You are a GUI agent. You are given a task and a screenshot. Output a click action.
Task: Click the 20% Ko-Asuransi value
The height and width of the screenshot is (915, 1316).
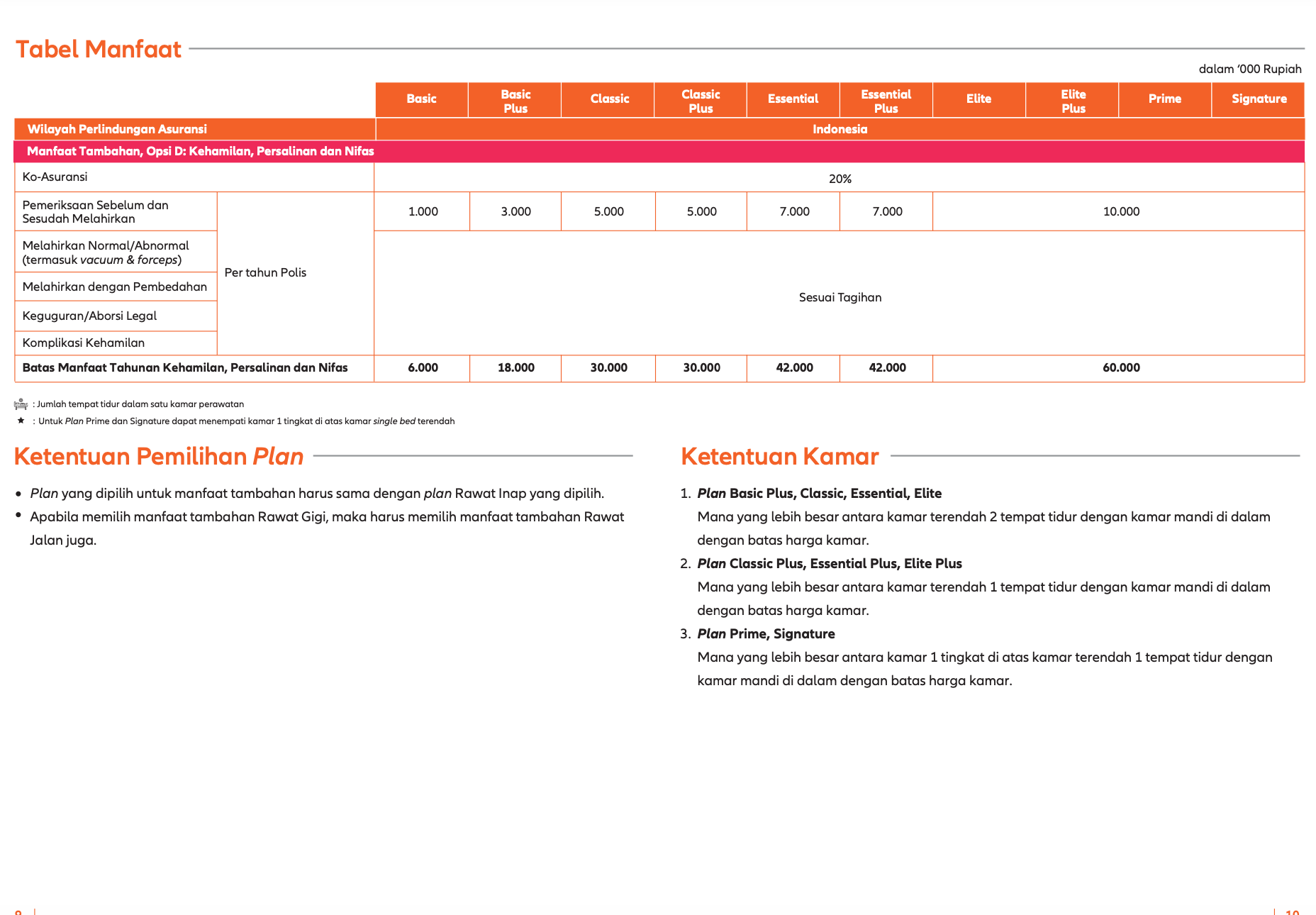[840, 179]
